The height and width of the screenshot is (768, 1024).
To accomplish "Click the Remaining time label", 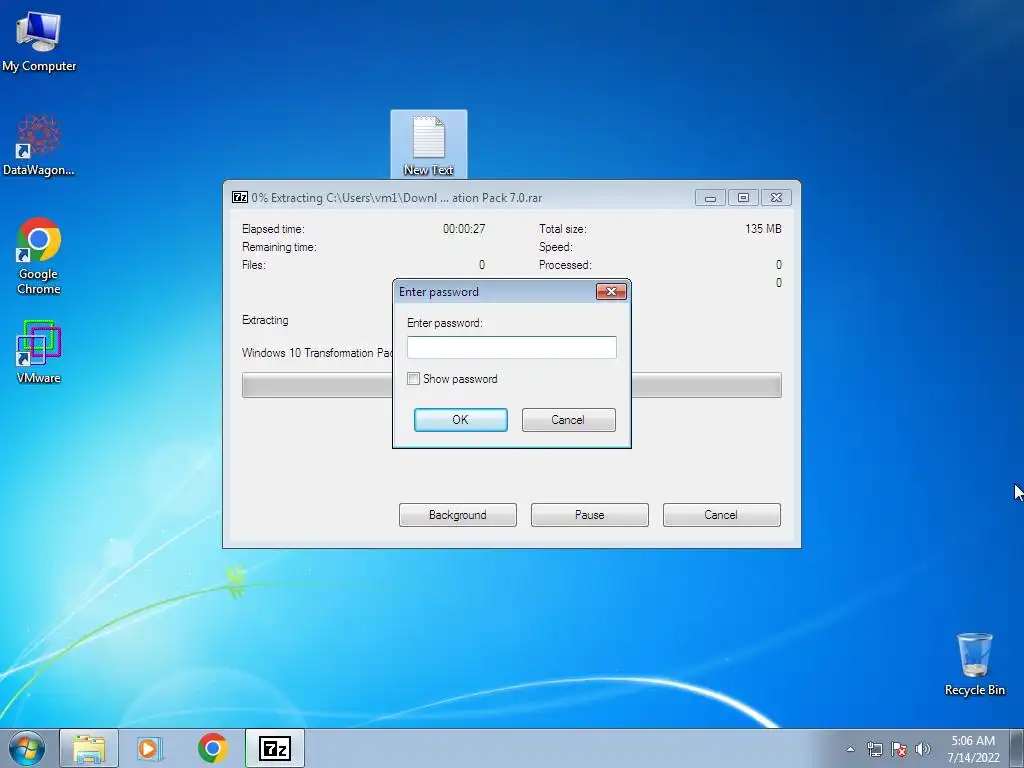I will coord(279,247).
